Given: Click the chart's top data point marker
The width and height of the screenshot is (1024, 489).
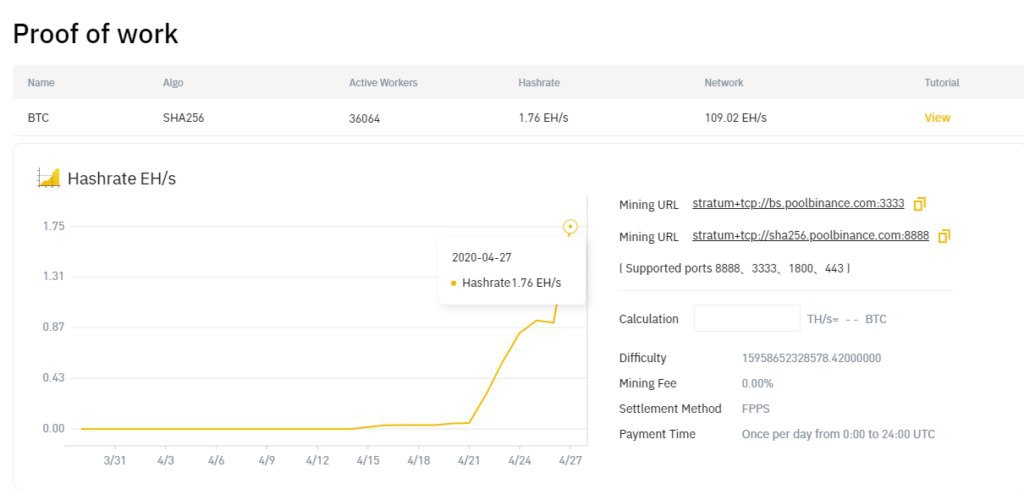Looking at the screenshot, I should (x=570, y=227).
